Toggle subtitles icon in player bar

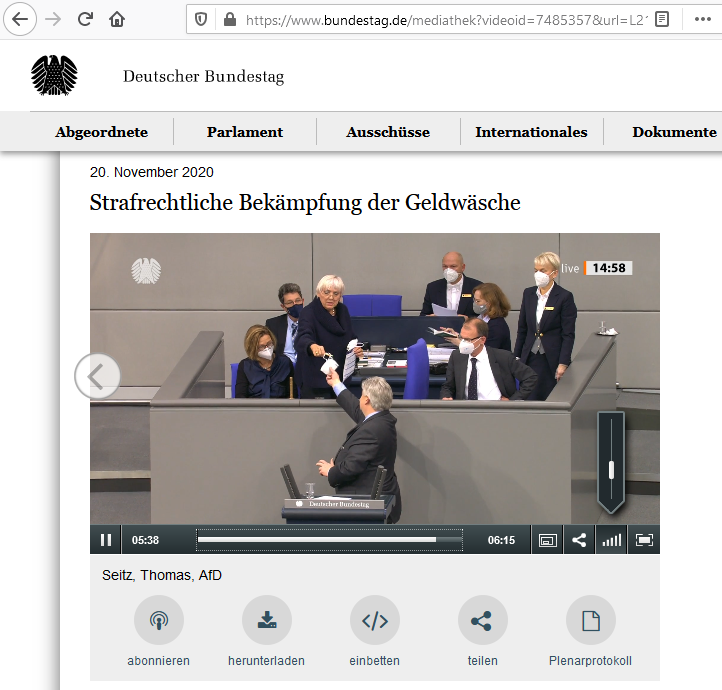click(547, 540)
